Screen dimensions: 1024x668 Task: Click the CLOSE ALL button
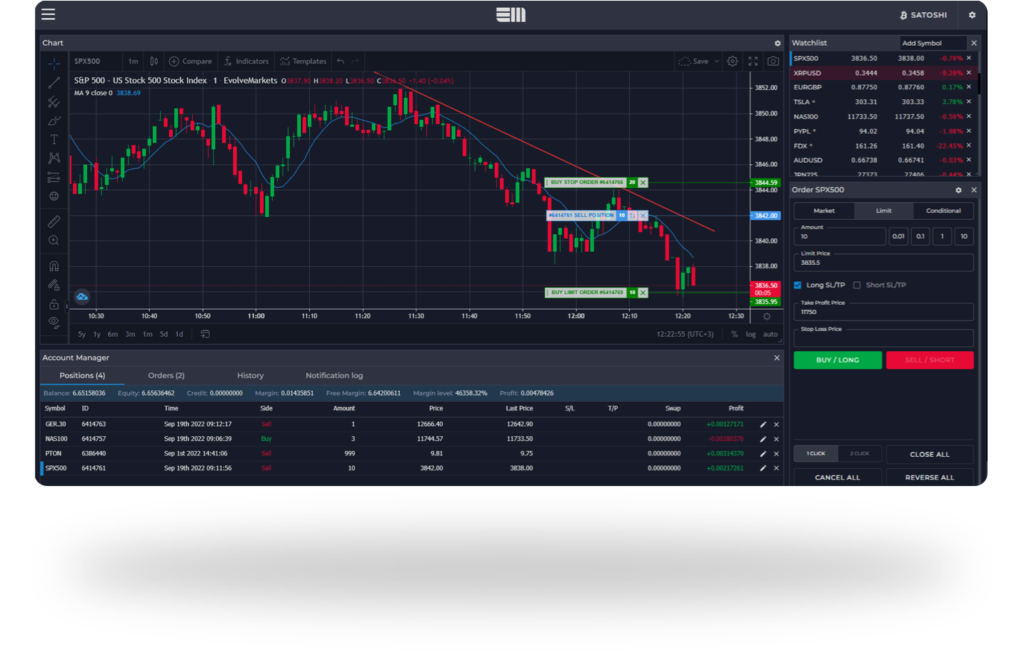(x=929, y=454)
